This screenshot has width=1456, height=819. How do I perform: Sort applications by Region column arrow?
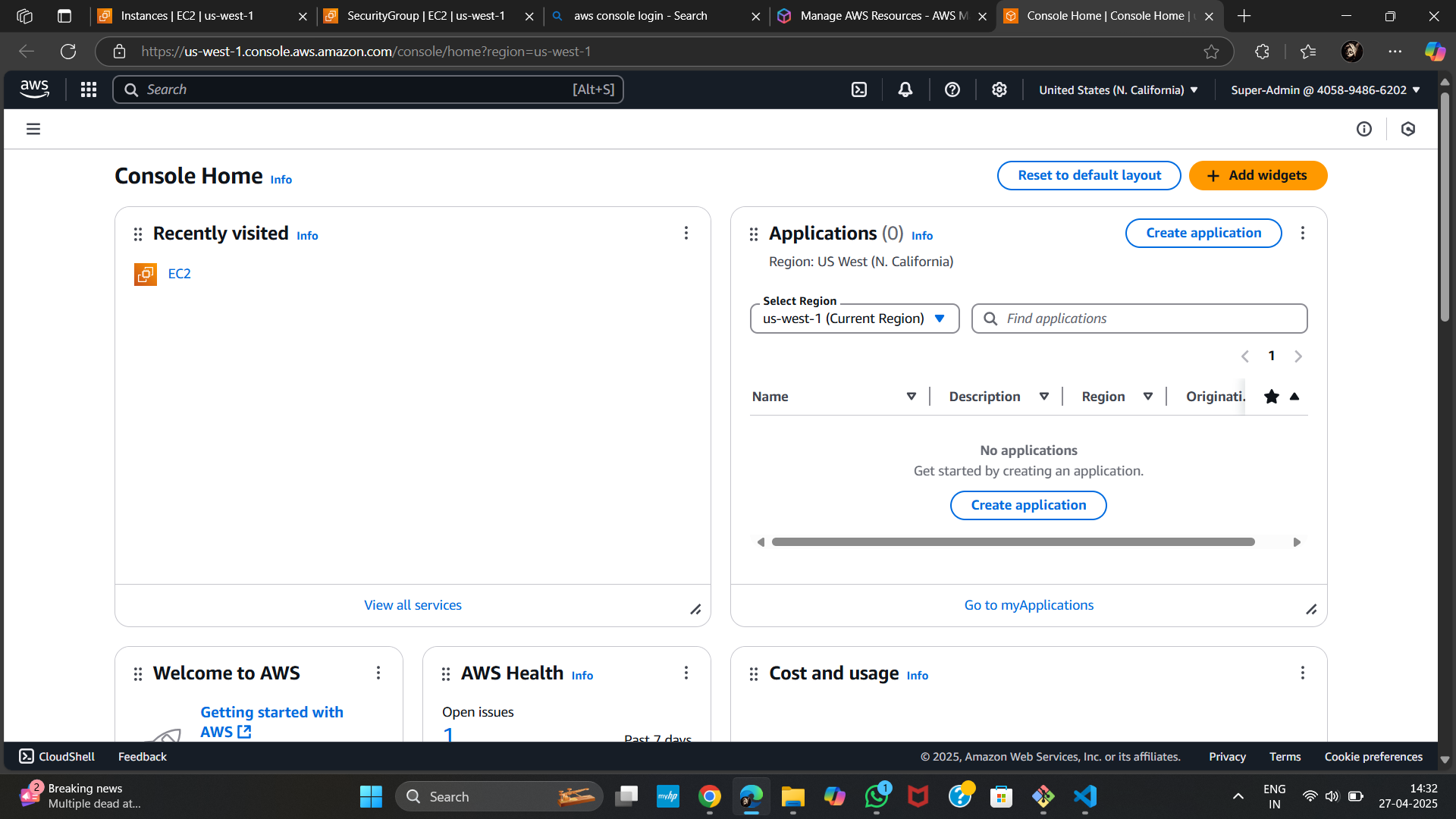click(x=1148, y=397)
